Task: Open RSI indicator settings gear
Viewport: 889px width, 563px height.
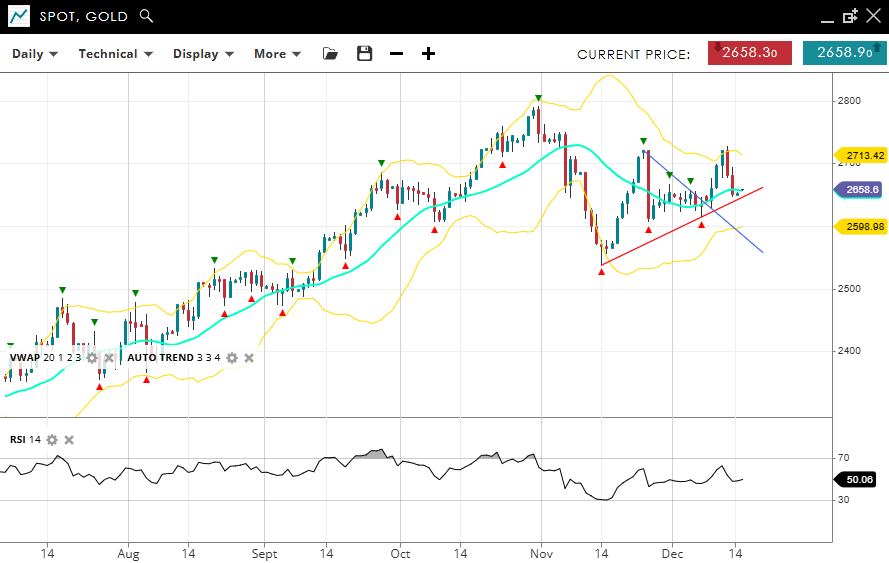Action: [x=52, y=440]
